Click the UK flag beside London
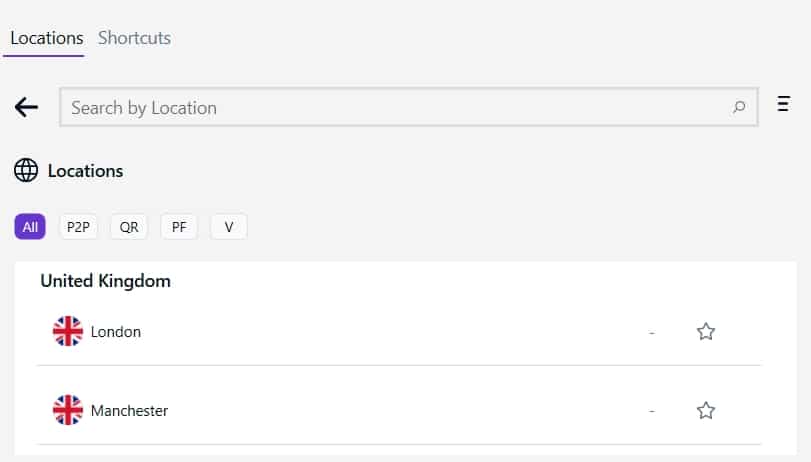The height and width of the screenshot is (462, 811). click(68, 331)
